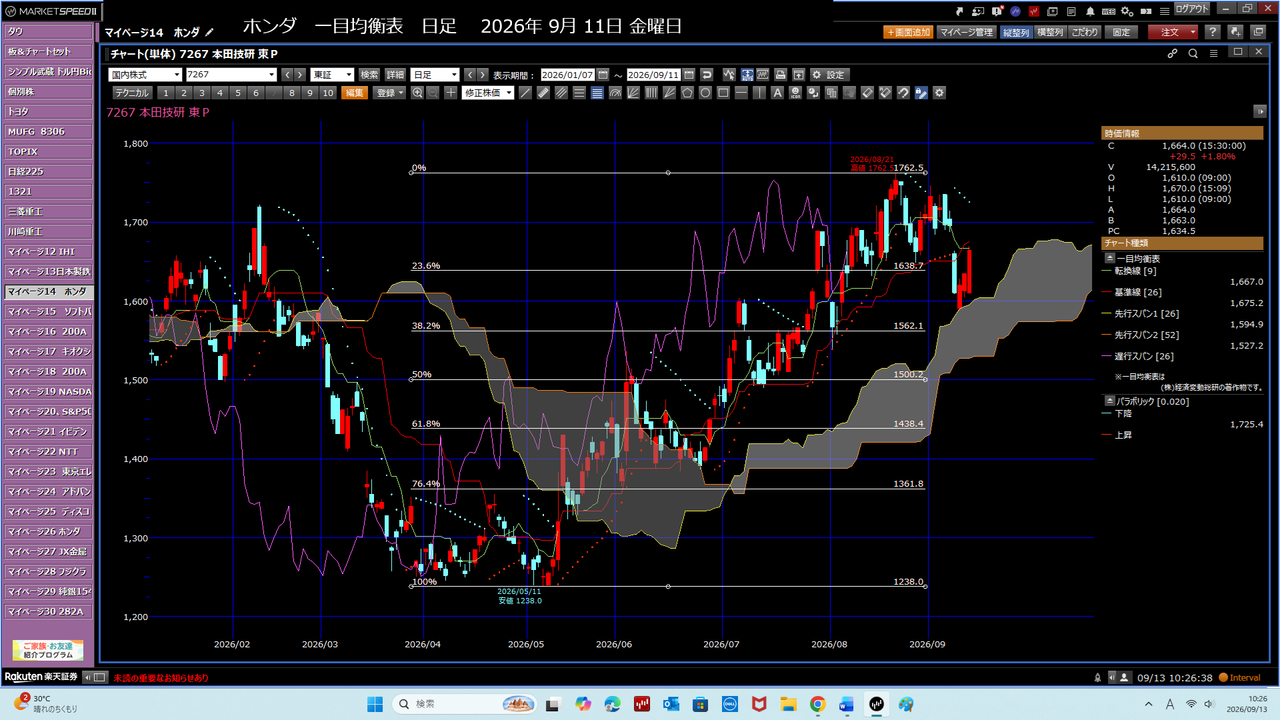Screen dimensions: 1280x720
Task: Open the start date calendar picker
Action: (x=602, y=74)
